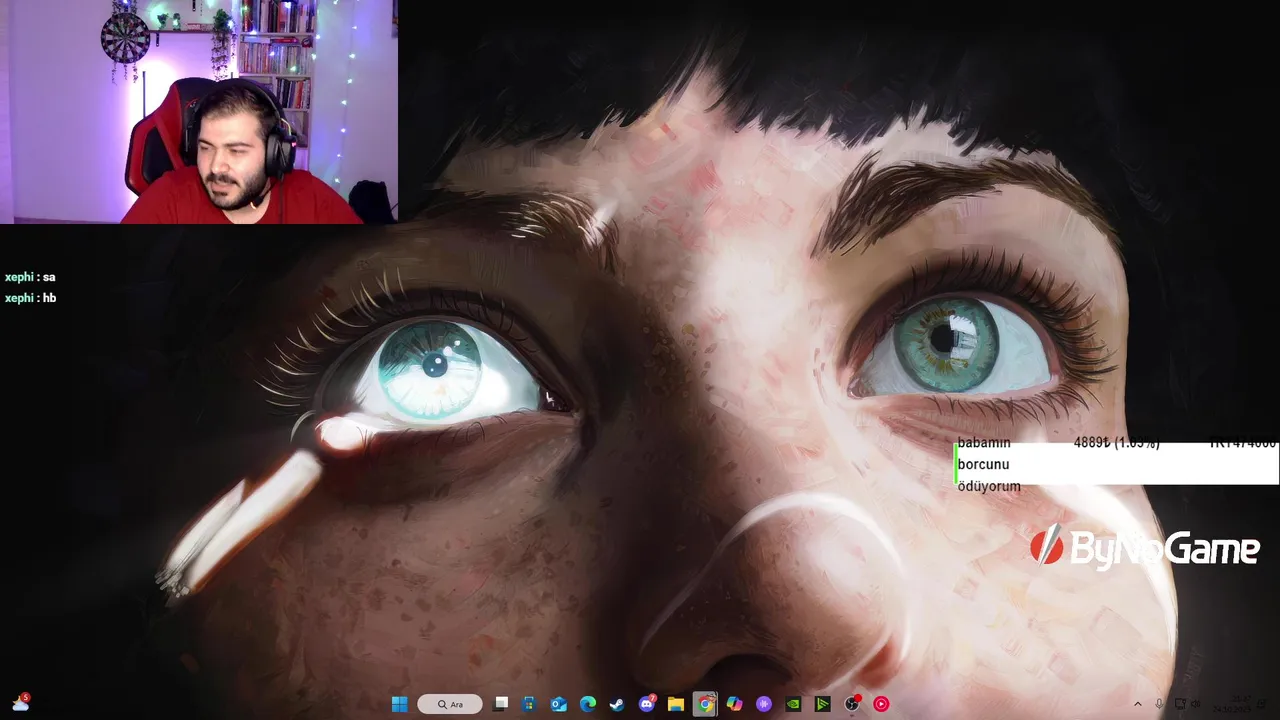The height and width of the screenshot is (720, 1280).
Task: Click chat message 'xephi : hb'
Action: (x=30, y=298)
